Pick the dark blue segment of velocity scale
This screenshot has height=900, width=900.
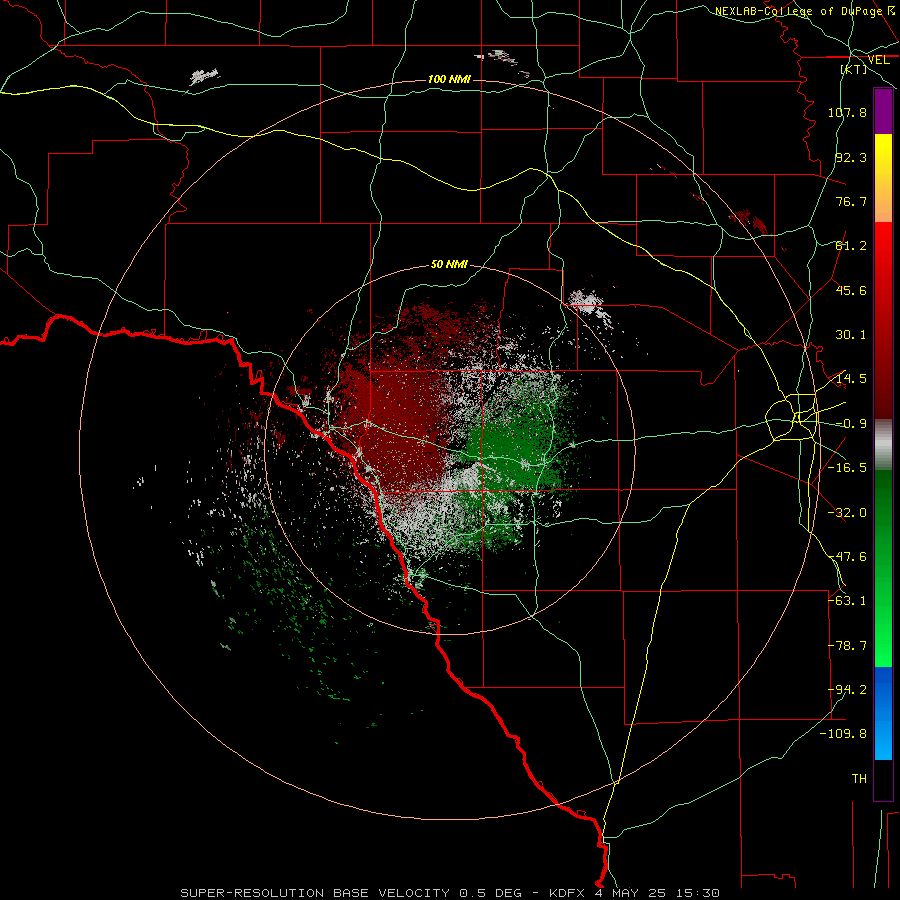(x=883, y=689)
